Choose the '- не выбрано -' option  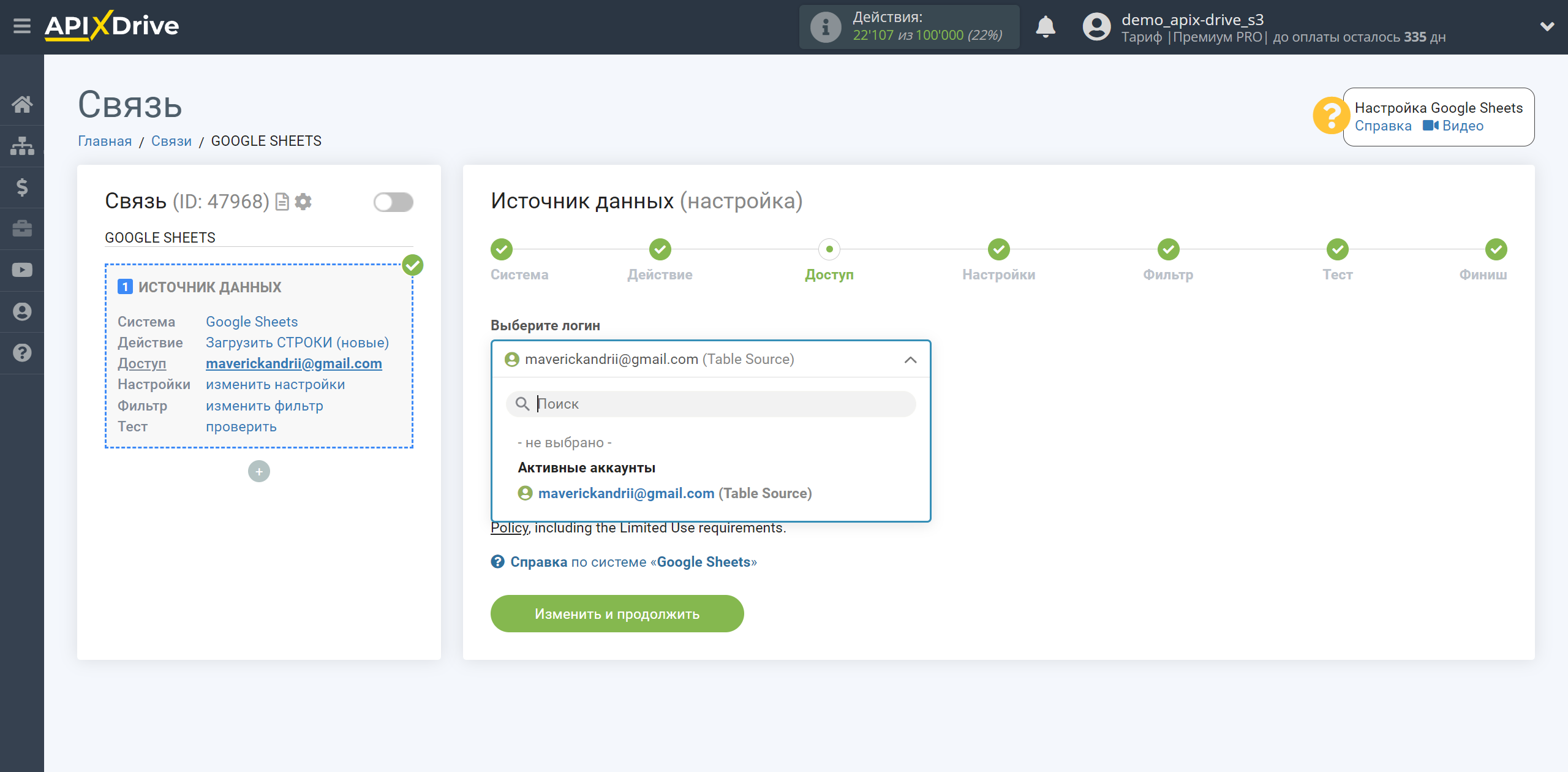565,442
